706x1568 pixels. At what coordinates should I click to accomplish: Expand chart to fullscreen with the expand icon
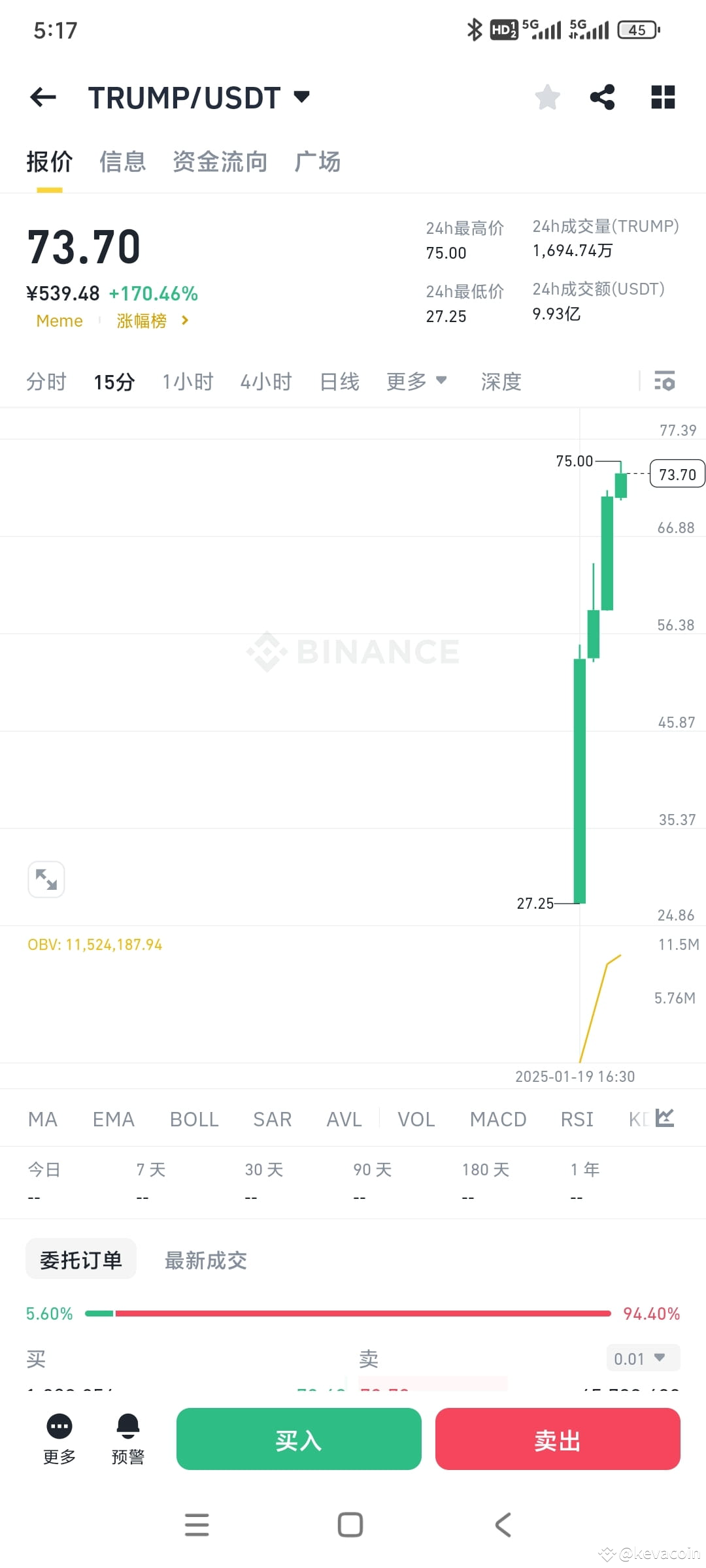[x=46, y=879]
